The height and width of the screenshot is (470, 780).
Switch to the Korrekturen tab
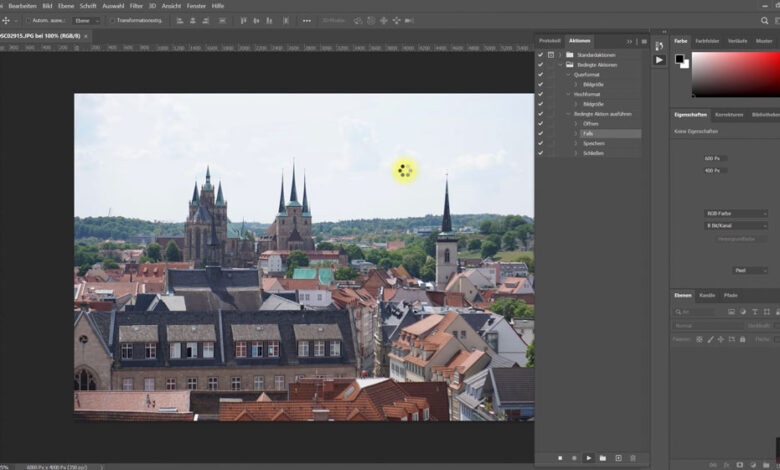point(729,114)
